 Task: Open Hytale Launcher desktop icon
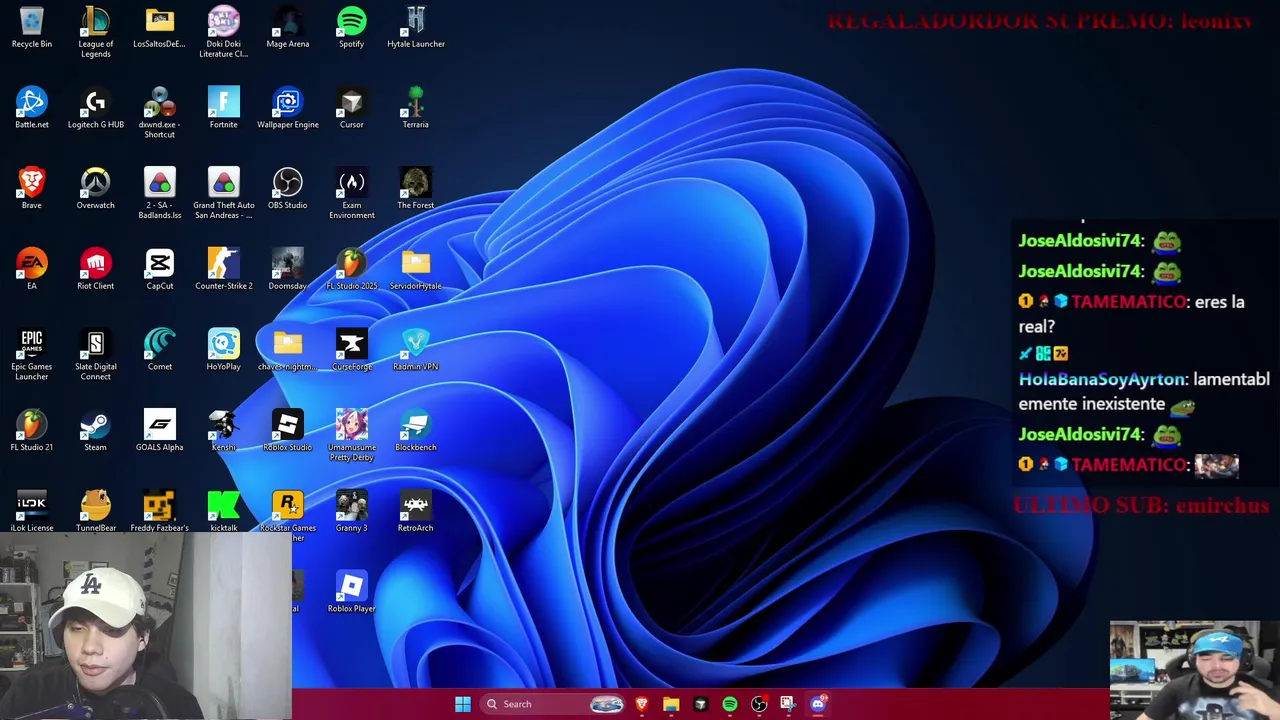tap(416, 27)
